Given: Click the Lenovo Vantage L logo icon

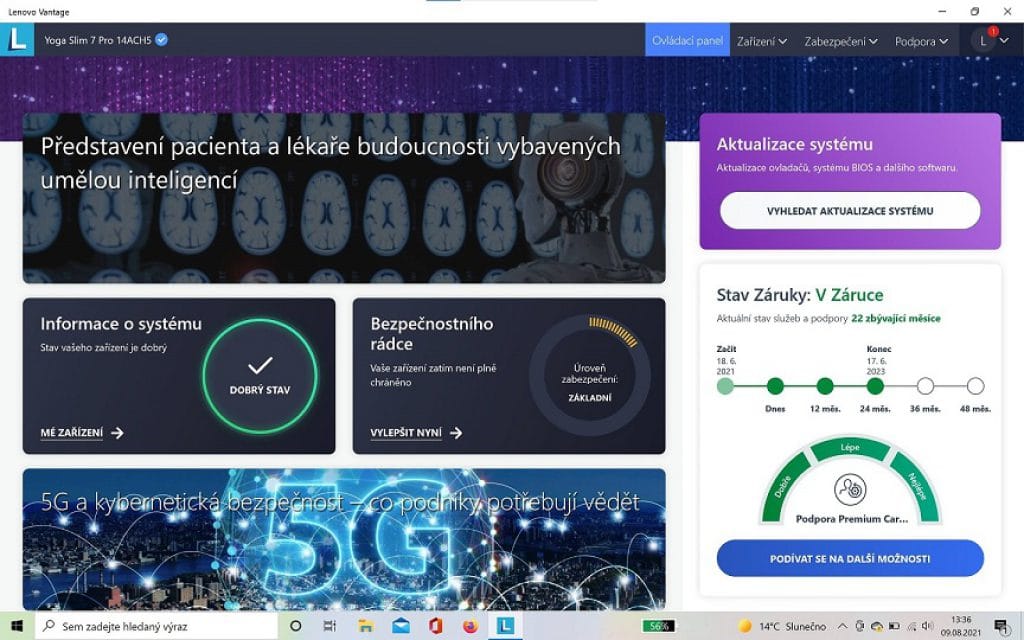Looking at the screenshot, I should pos(17,40).
